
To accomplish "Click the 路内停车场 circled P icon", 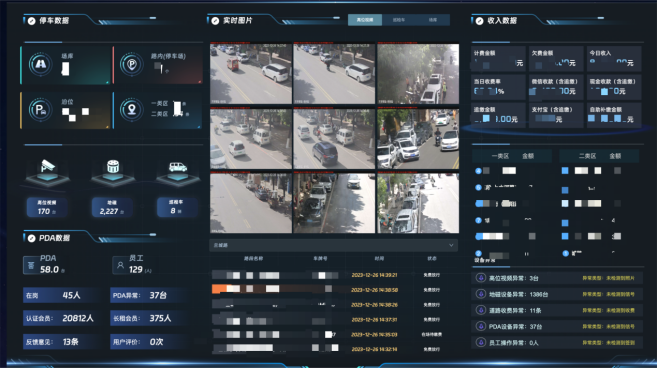I will pyautogui.click(x=132, y=65).
